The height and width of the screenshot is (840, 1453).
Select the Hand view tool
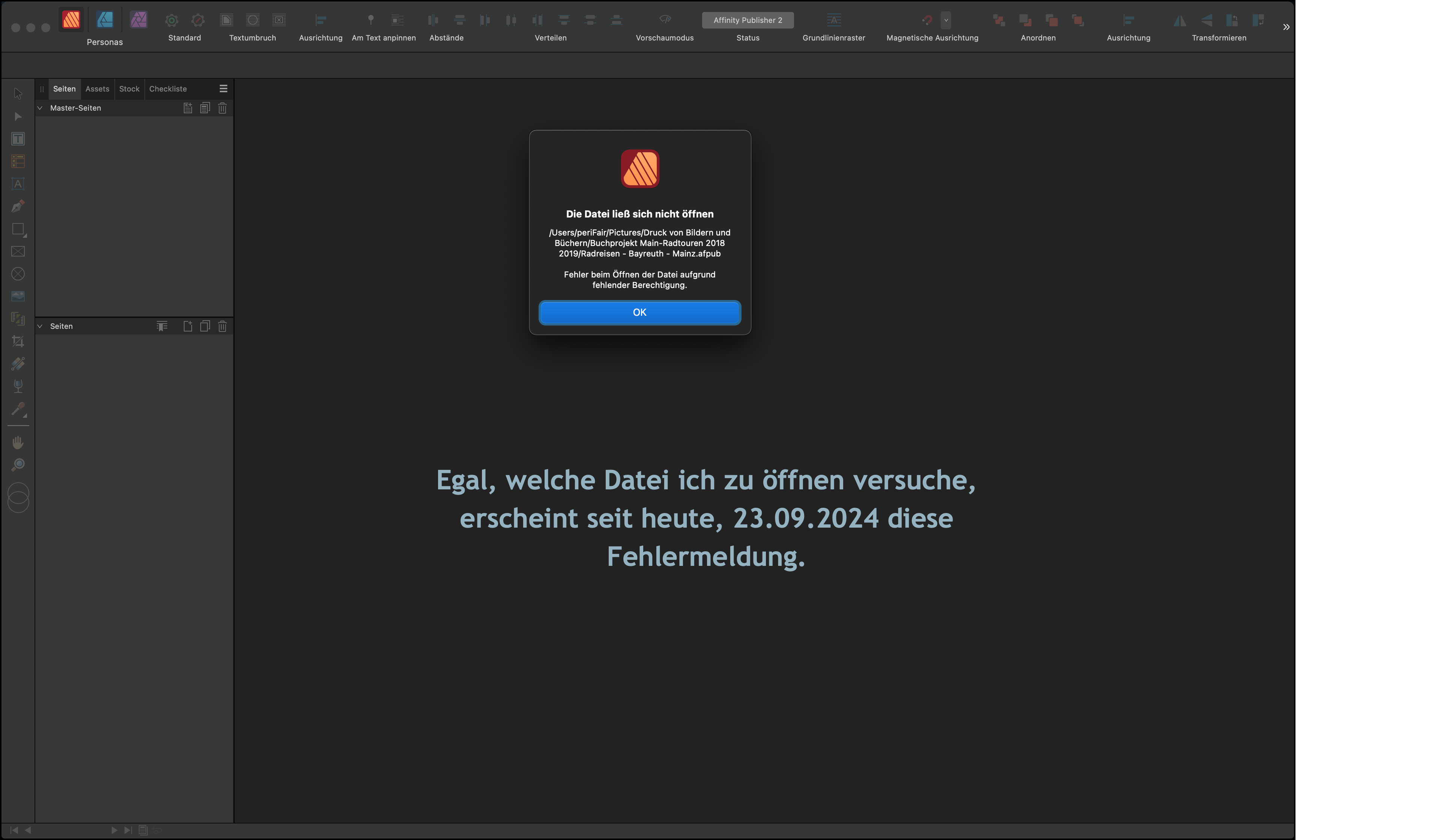[x=18, y=442]
